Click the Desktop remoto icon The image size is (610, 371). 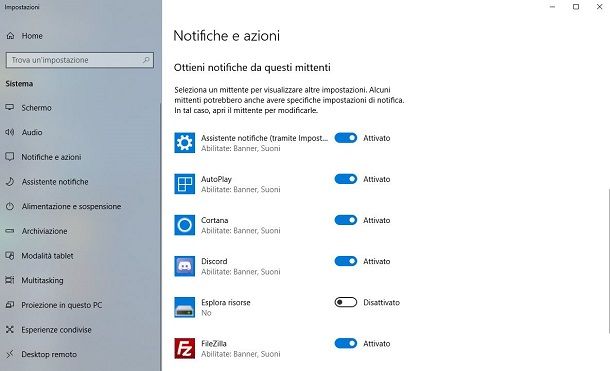pyautogui.click(x=10, y=354)
